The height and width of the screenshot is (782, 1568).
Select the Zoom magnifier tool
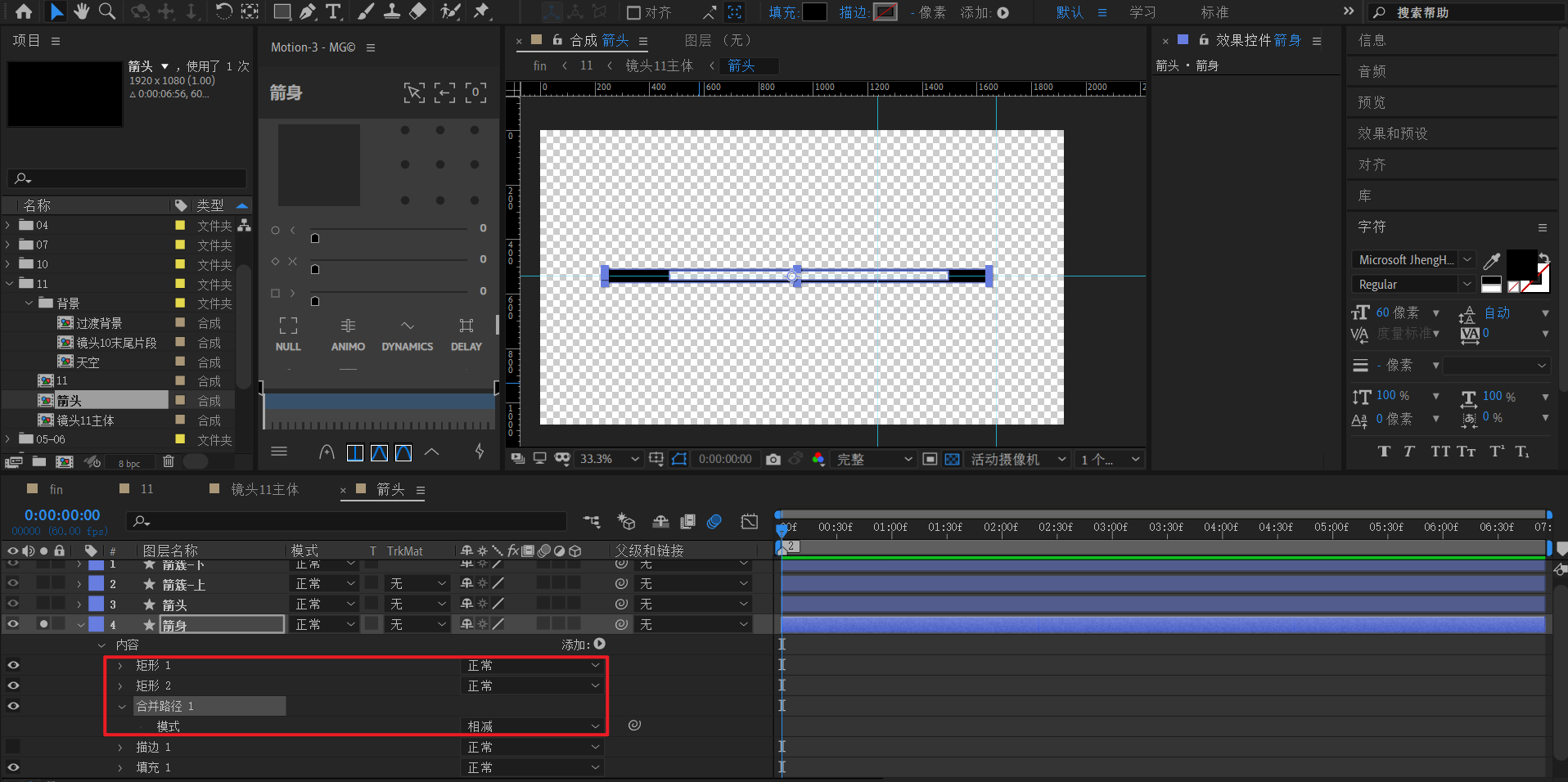[107, 11]
